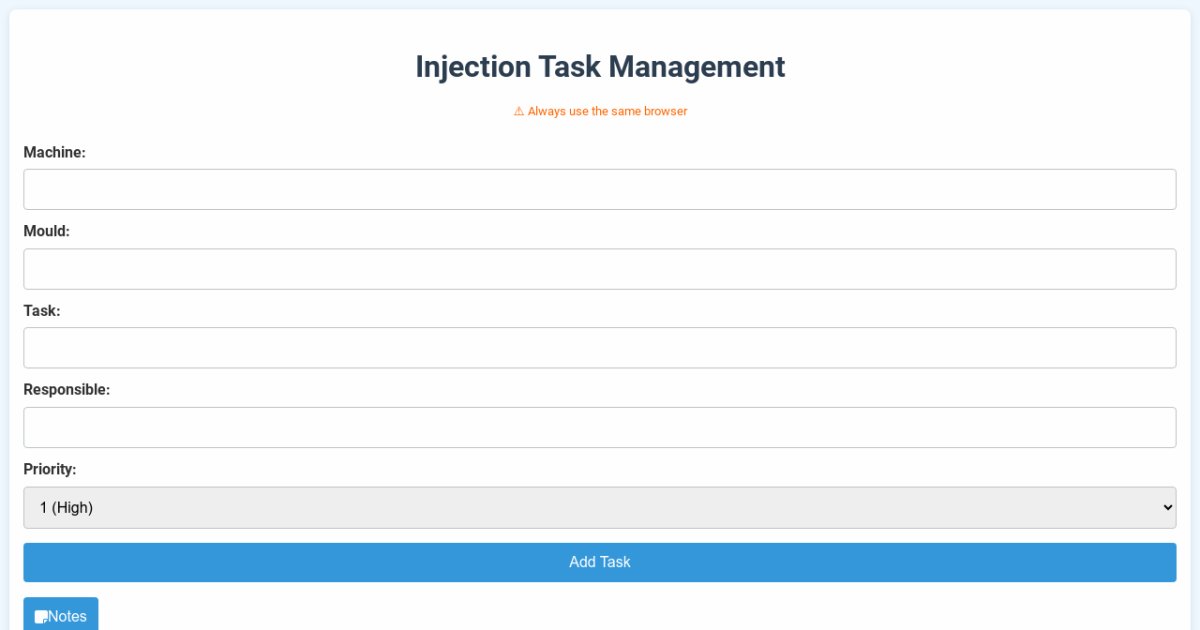The width and height of the screenshot is (1200, 630).
Task: Click the "Task:" field label
Action: 42,311
